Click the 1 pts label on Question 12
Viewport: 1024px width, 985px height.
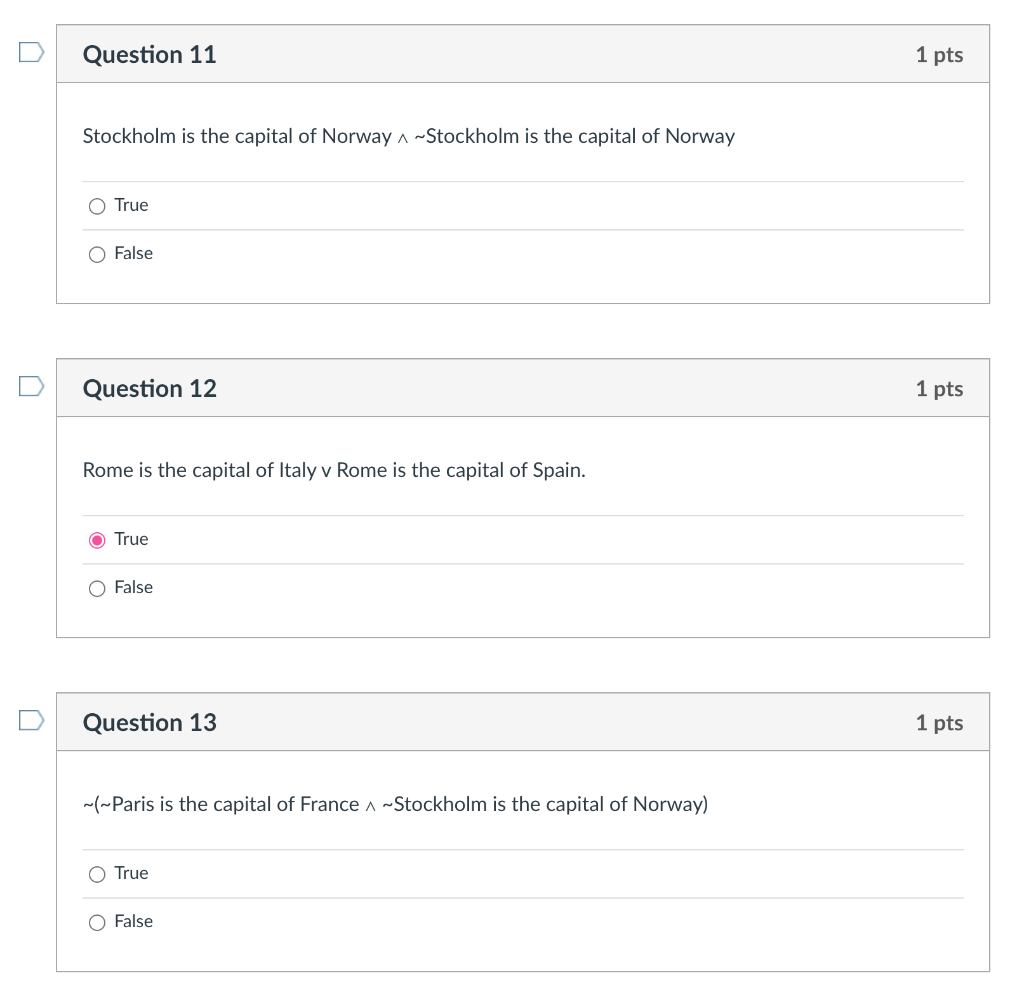click(x=938, y=388)
